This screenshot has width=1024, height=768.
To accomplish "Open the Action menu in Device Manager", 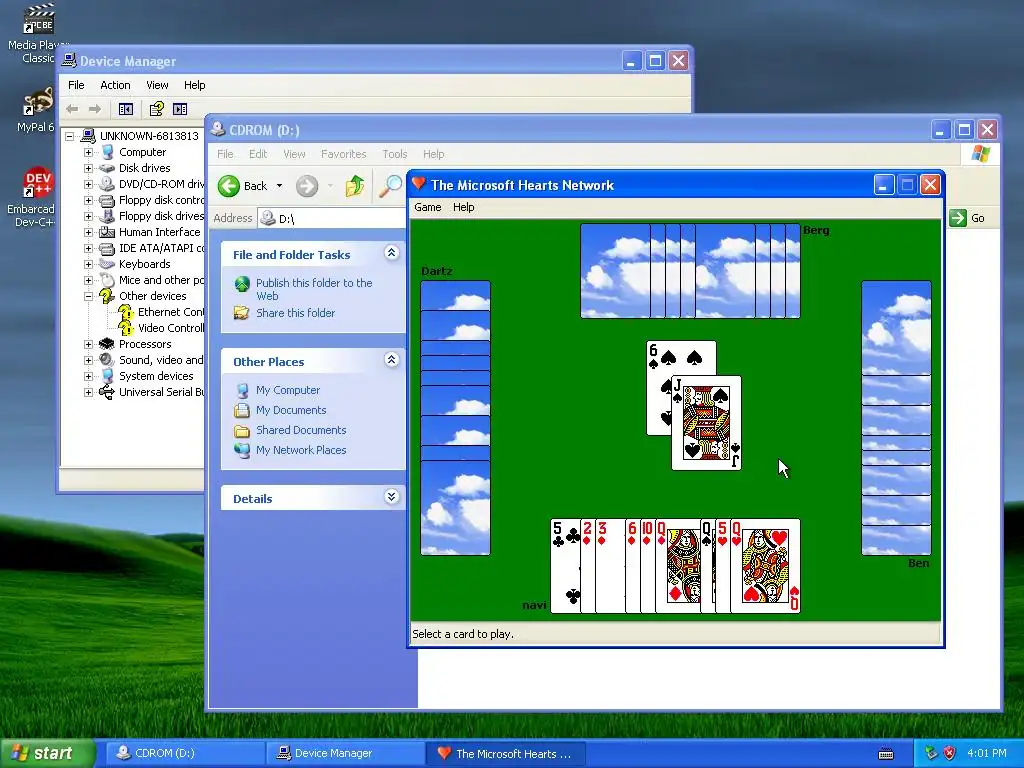I will tap(115, 85).
